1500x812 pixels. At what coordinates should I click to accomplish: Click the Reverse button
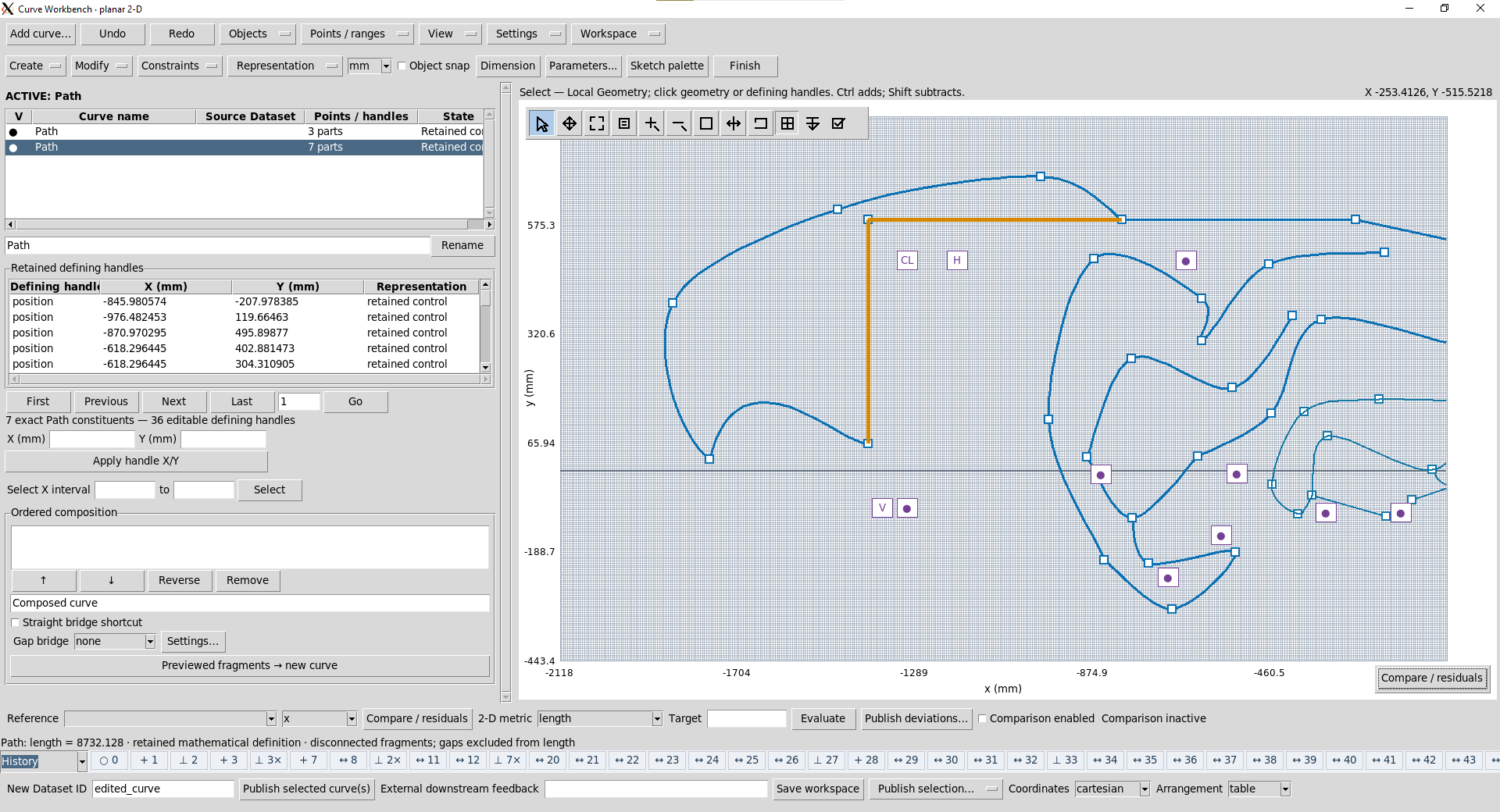[x=179, y=581]
